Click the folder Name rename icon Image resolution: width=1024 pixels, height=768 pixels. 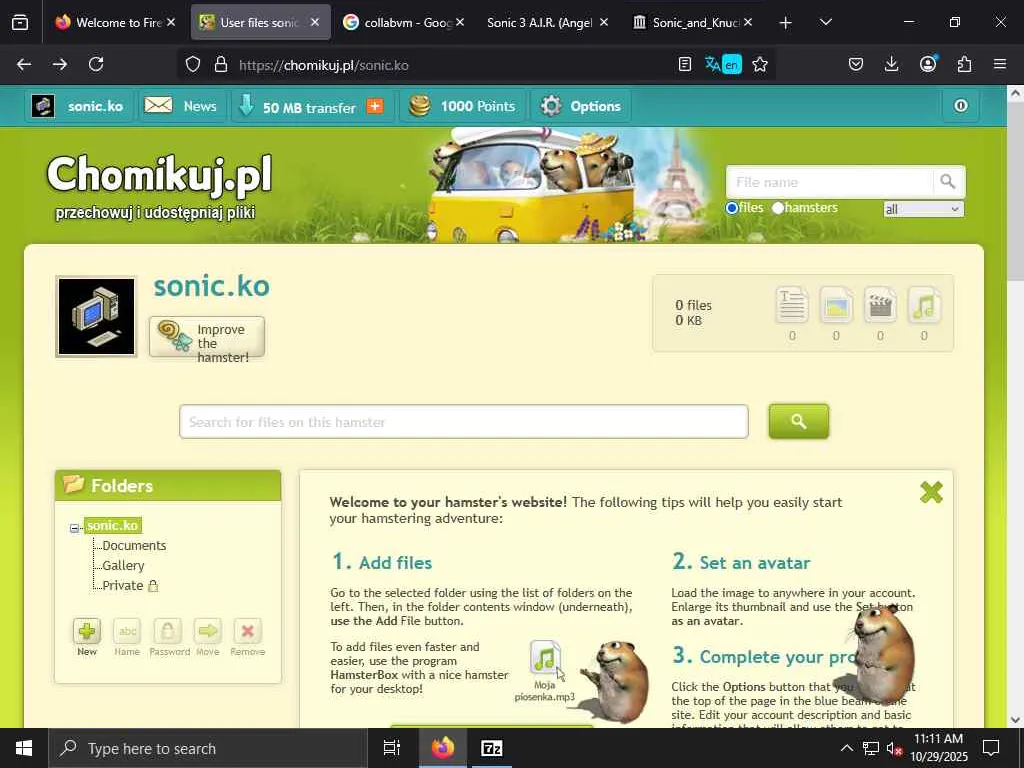[x=127, y=631]
